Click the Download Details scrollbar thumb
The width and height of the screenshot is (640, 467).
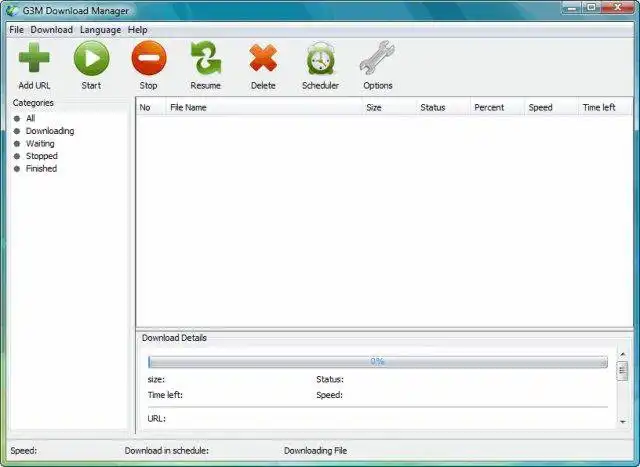coord(622,371)
